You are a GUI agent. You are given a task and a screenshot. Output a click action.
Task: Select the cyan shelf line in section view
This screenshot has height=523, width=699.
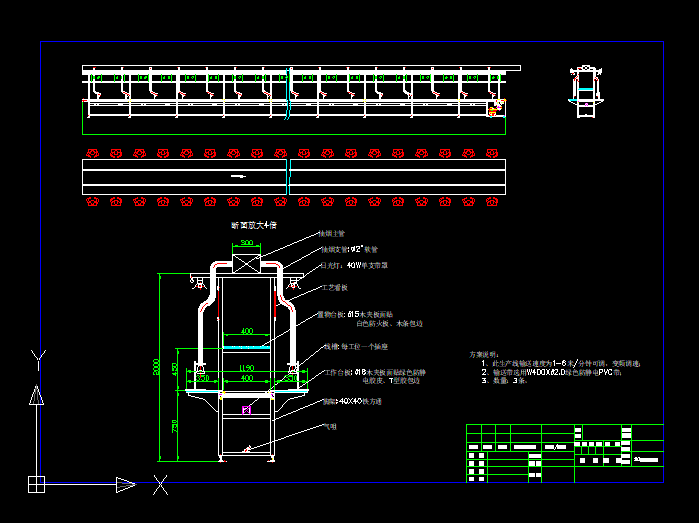tap(246, 347)
